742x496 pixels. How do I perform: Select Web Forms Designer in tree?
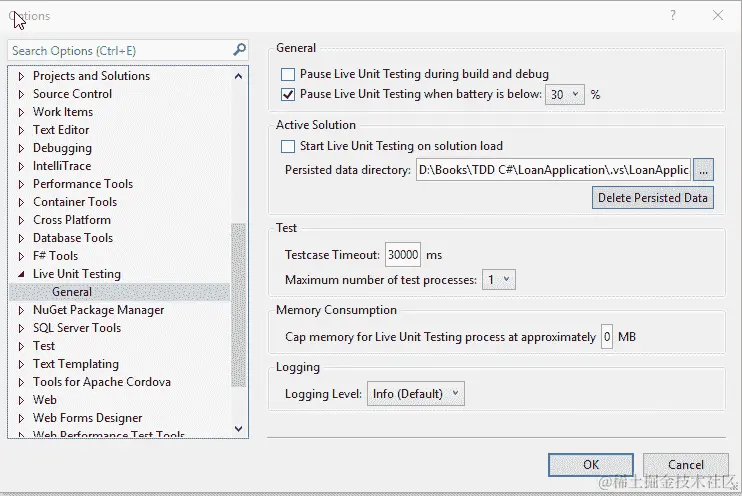(88, 418)
